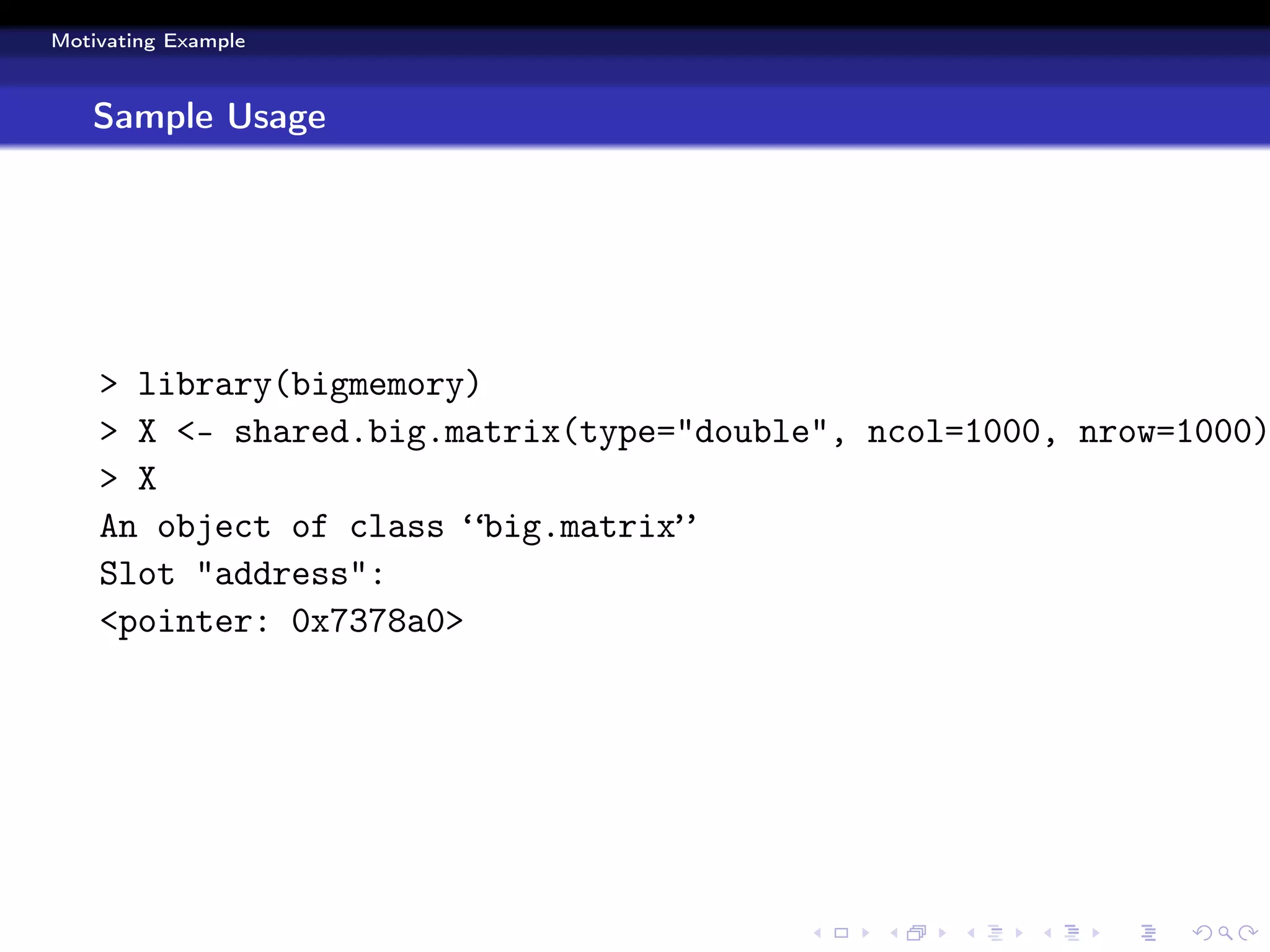The height and width of the screenshot is (952, 1270).
Task: Open the Motivating Example section link
Action: [148, 41]
